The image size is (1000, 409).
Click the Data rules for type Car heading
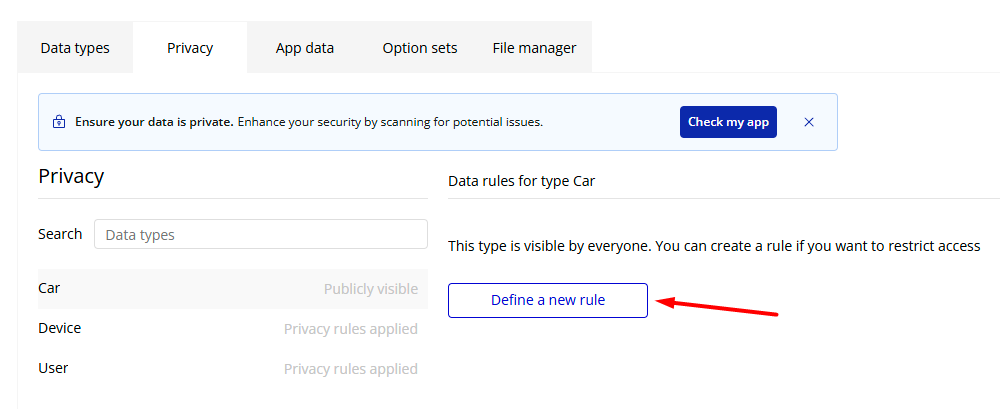[x=521, y=181]
